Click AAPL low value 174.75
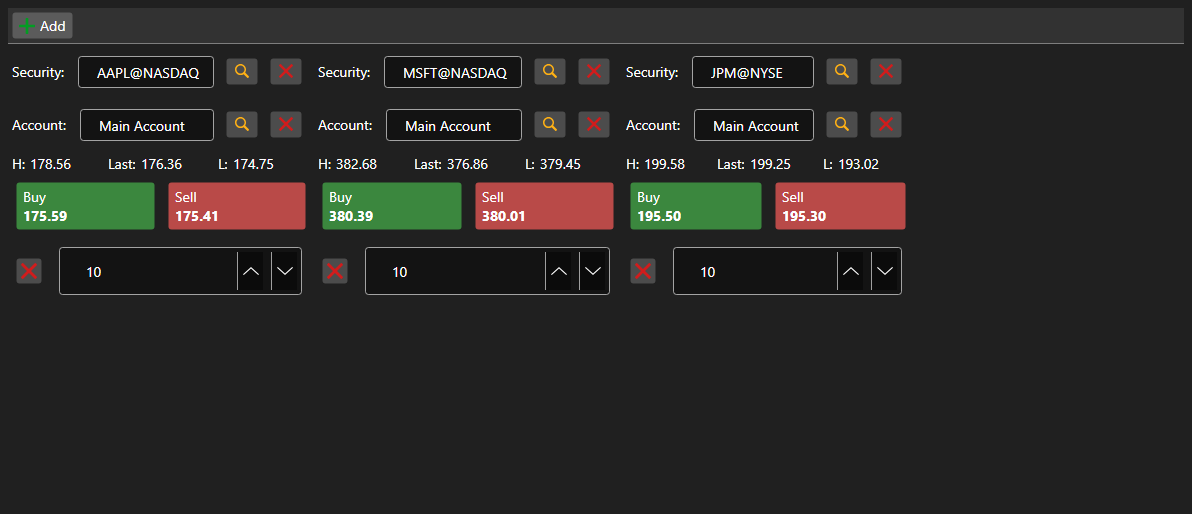 pos(253,164)
